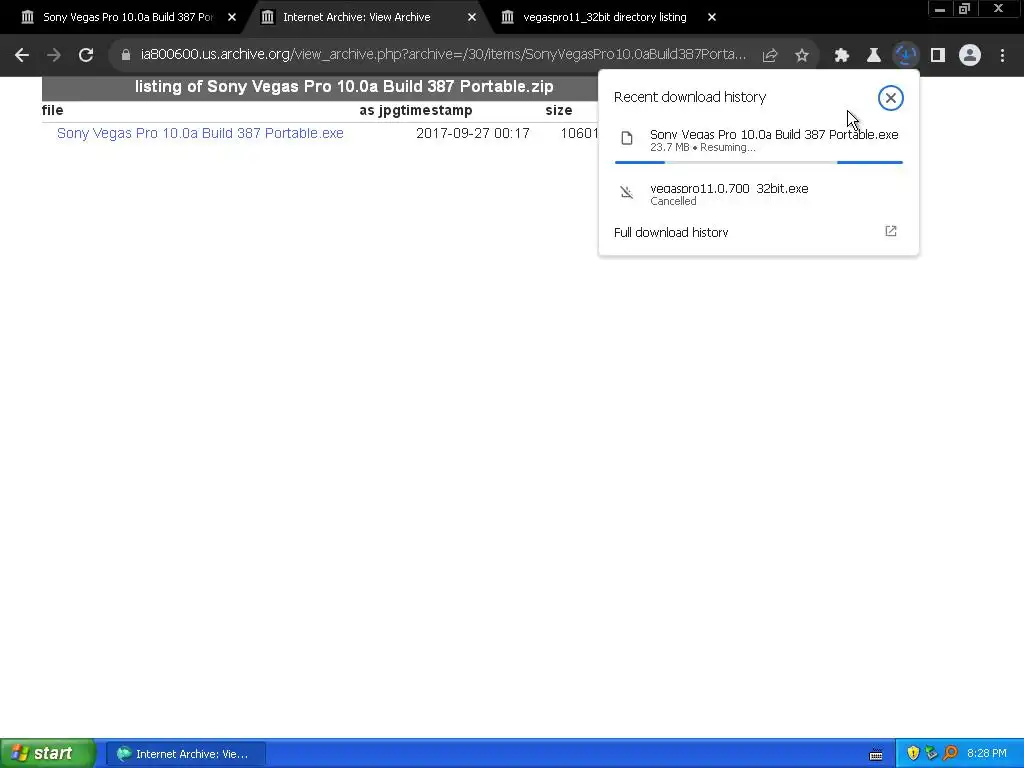This screenshot has width=1024, height=768.
Task: Share this page using the share icon
Action: point(770,56)
